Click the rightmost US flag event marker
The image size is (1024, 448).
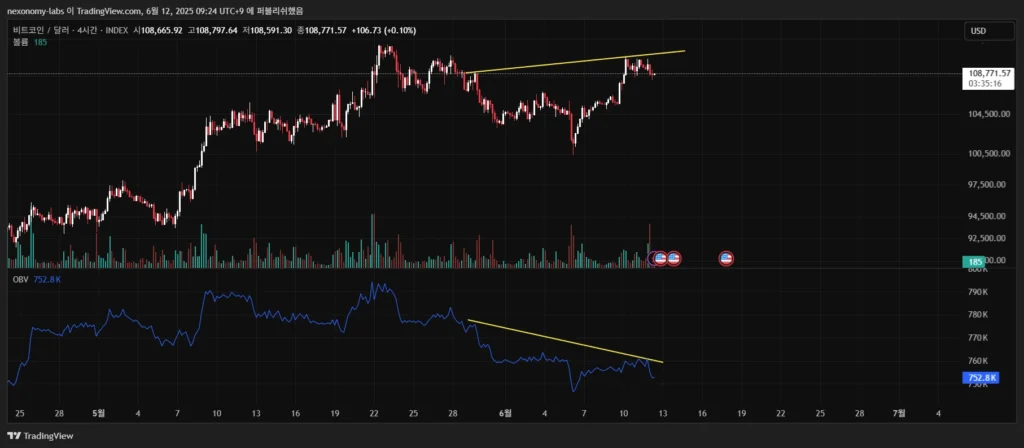pos(727,259)
